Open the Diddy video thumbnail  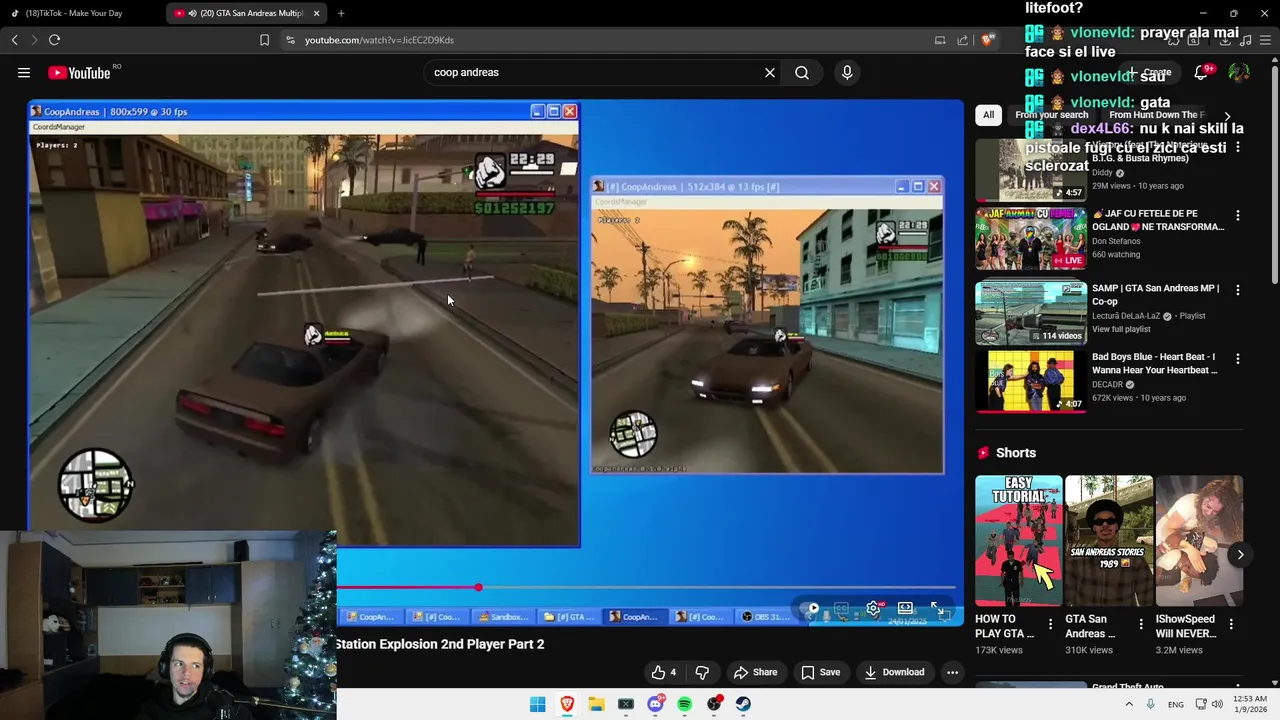(x=1031, y=170)
